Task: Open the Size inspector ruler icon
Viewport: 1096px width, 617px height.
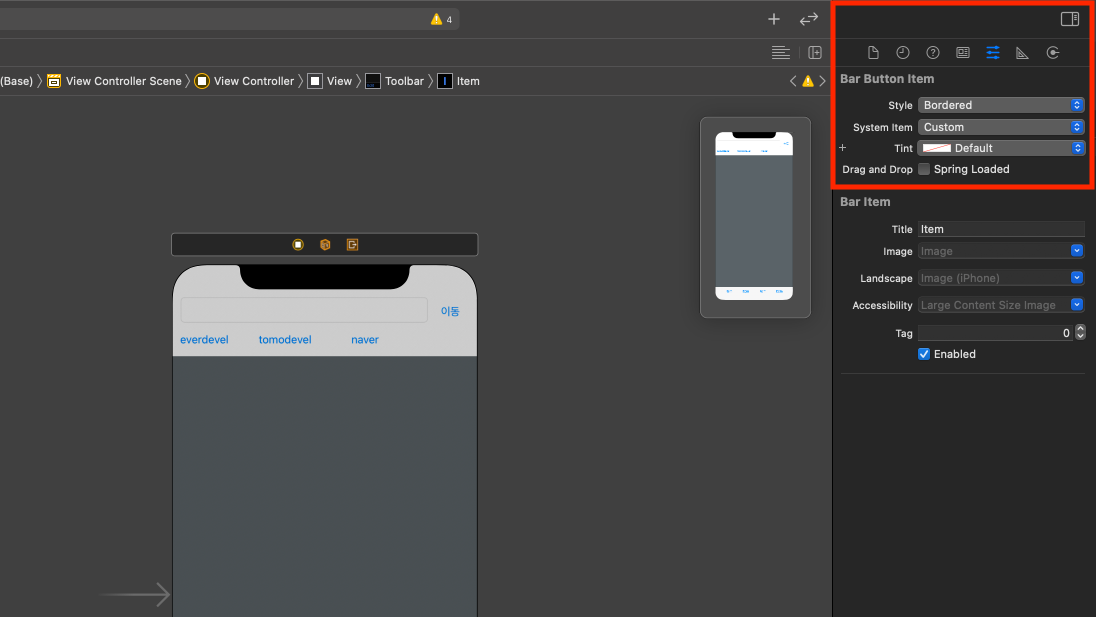Action: click(1022, 52)
